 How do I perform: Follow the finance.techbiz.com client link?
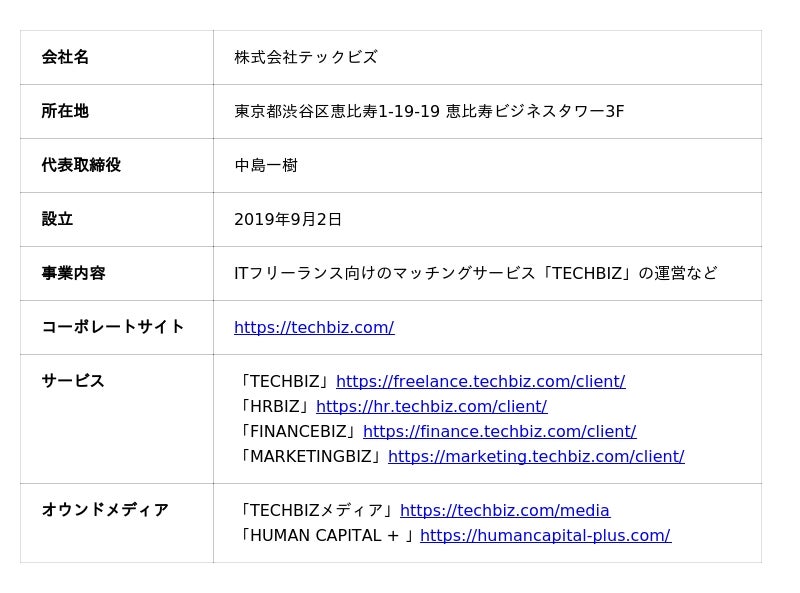(499, 431)
